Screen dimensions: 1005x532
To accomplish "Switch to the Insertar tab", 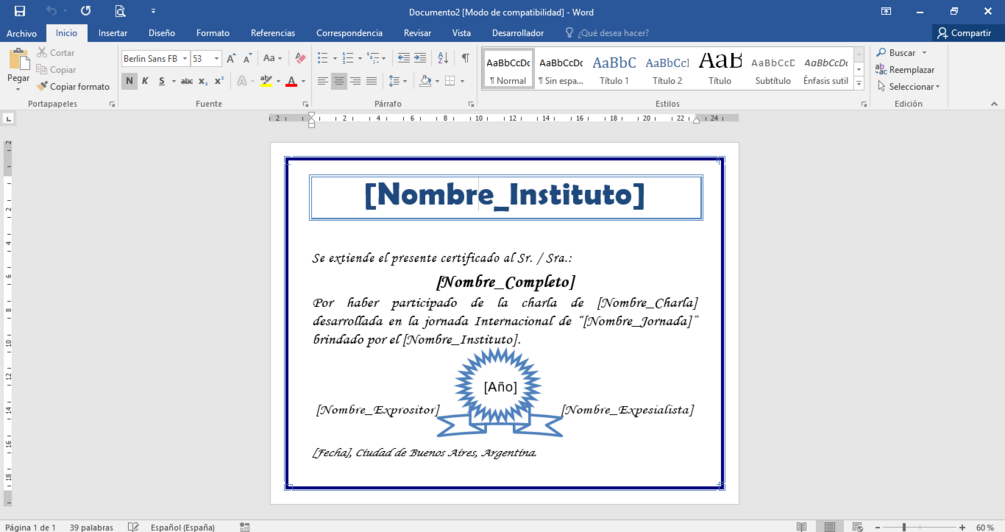I will pos(113,33).
